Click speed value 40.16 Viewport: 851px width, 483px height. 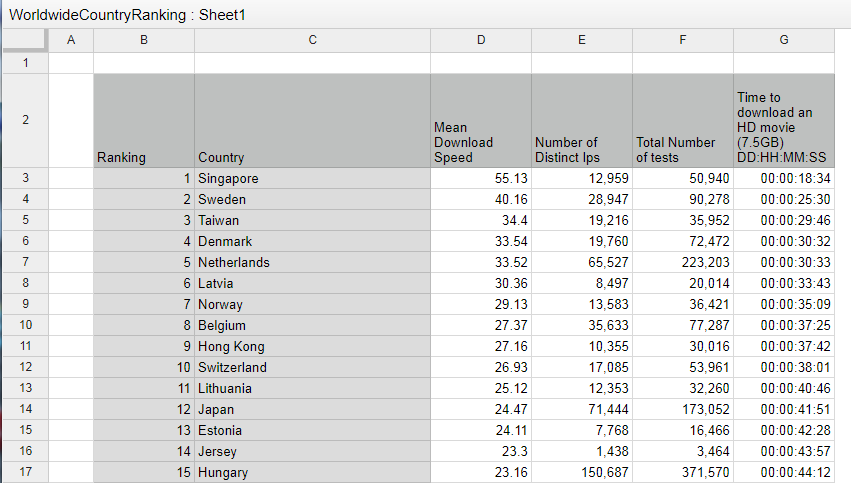(481, 199)
